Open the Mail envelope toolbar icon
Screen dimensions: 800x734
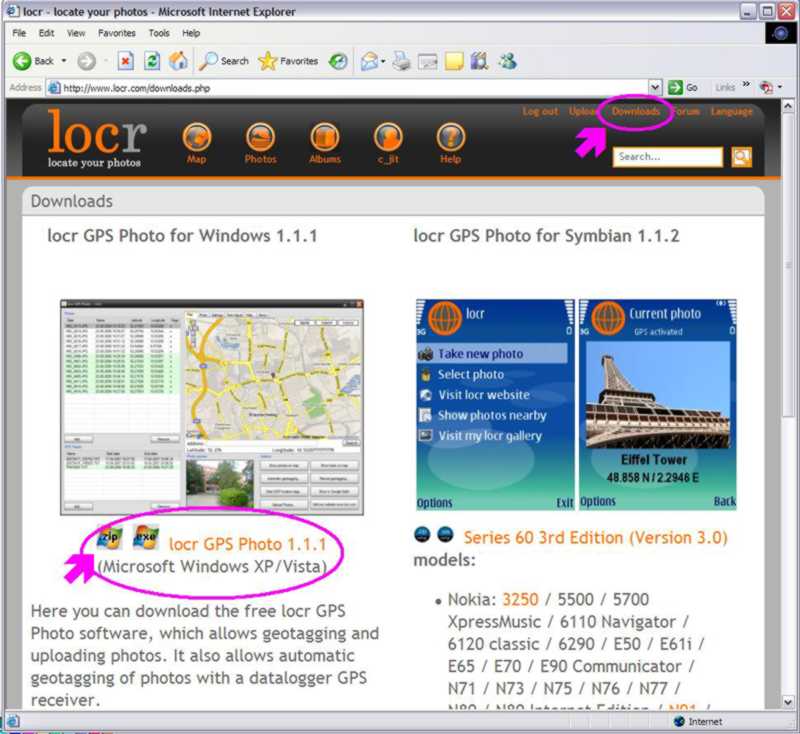coord(369,61)
